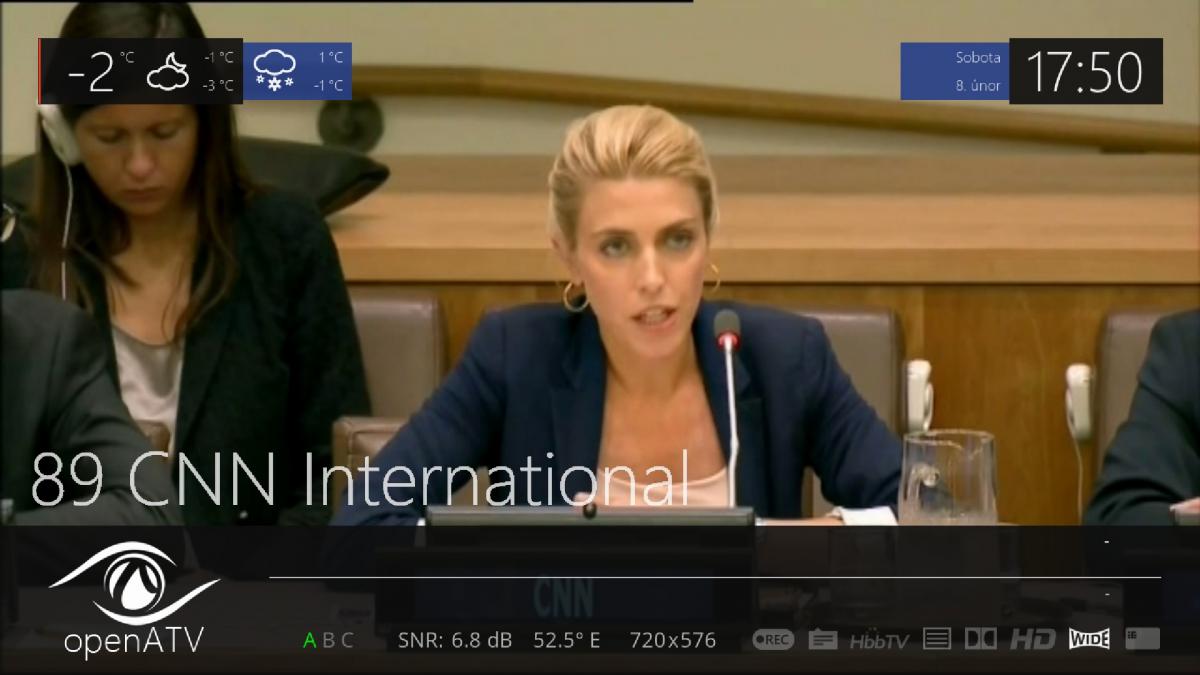Image resolution: width=1200 pixels, height=675 pixels.
Task: Select tuner A indicator
Action: [310, 641]
